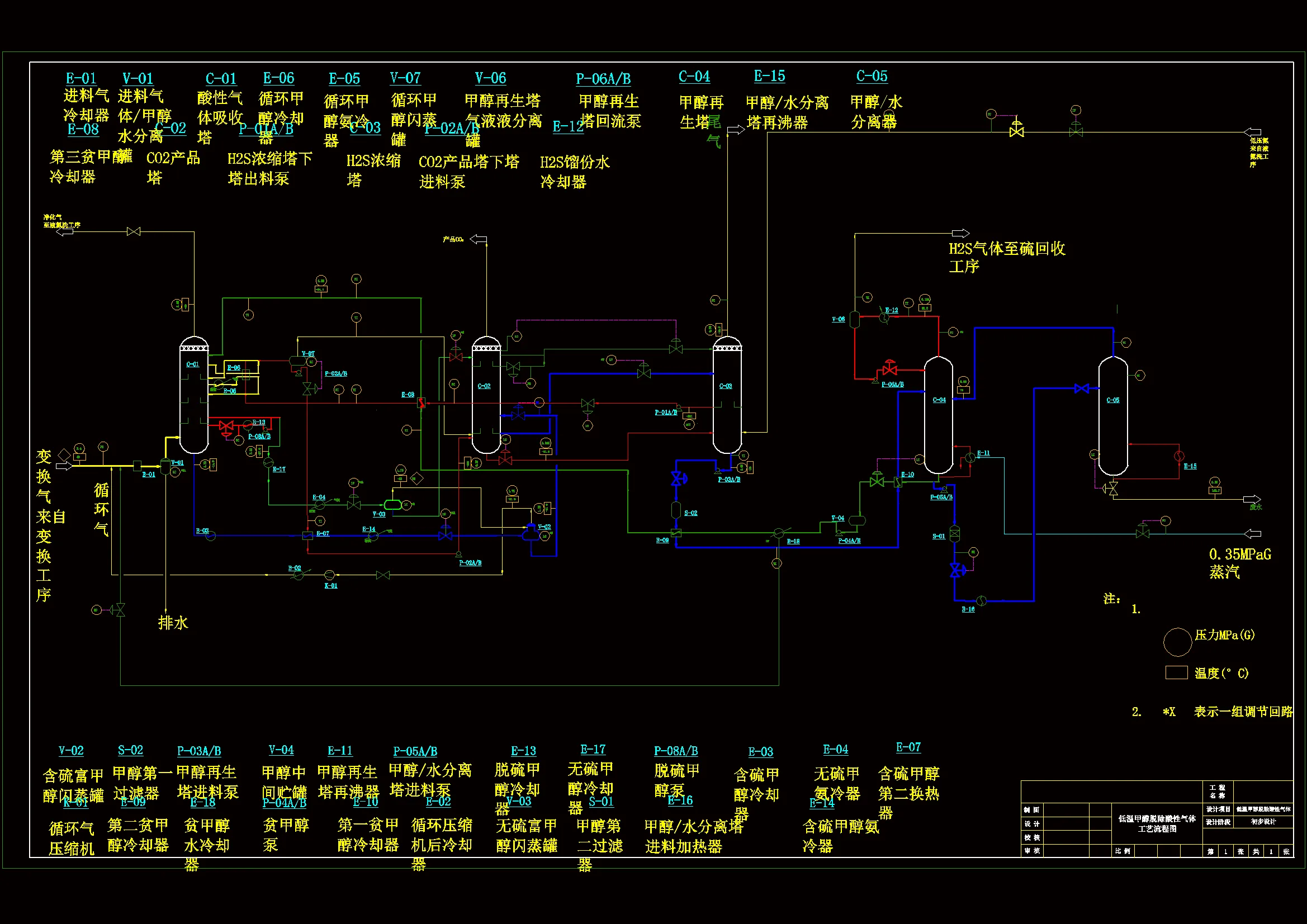Click the temperature legend rectangle in notes
The width and height of the screenshot is (1307, 924).
point(1176,672)
